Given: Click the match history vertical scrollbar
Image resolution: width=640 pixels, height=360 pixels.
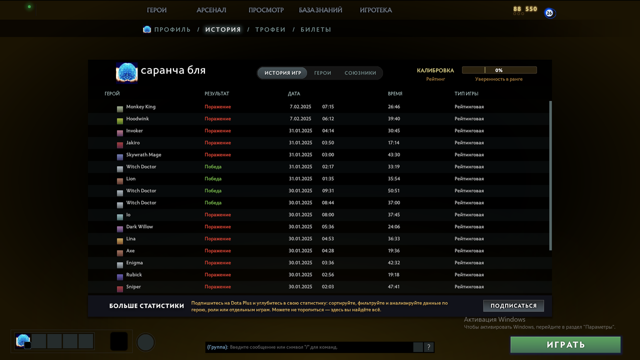Looking at the screenshot, I should 550,176.
